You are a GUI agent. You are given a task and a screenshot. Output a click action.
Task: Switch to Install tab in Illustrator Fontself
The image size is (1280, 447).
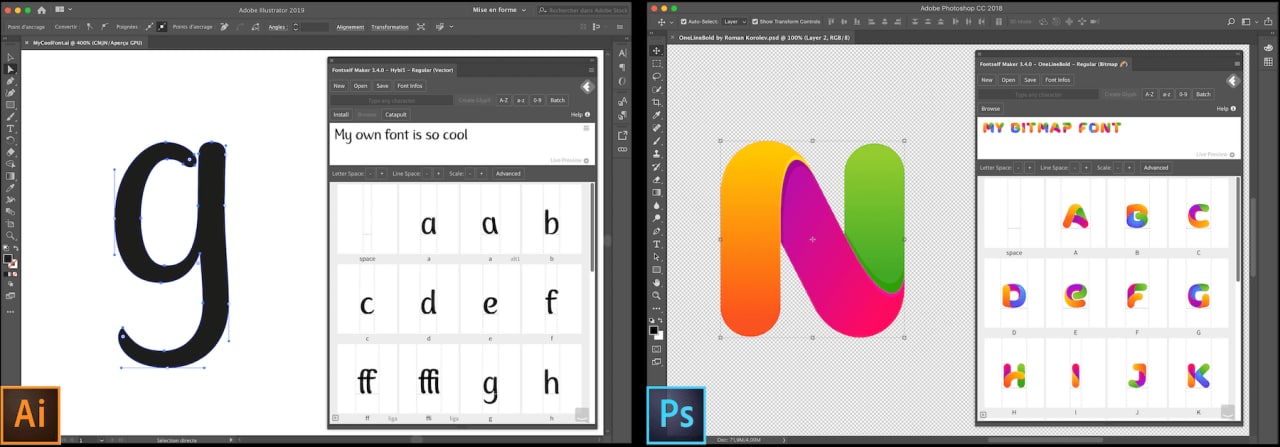(341, 114)
